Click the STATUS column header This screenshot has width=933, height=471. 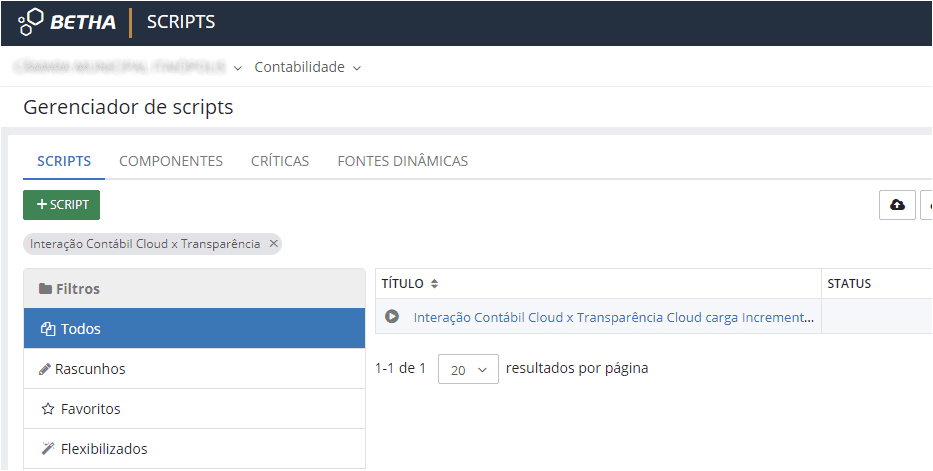[849, 284]
